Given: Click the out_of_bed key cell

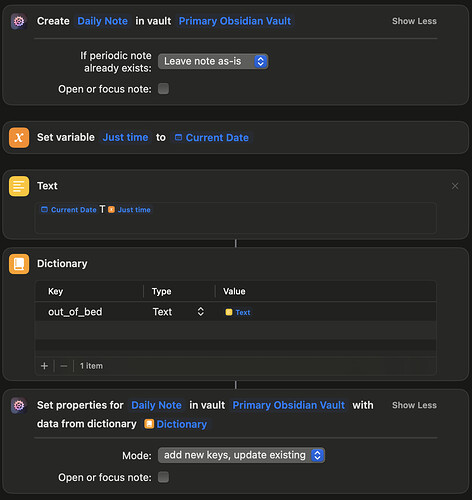Looking at the screenshot, I should [x=75, y=312].
